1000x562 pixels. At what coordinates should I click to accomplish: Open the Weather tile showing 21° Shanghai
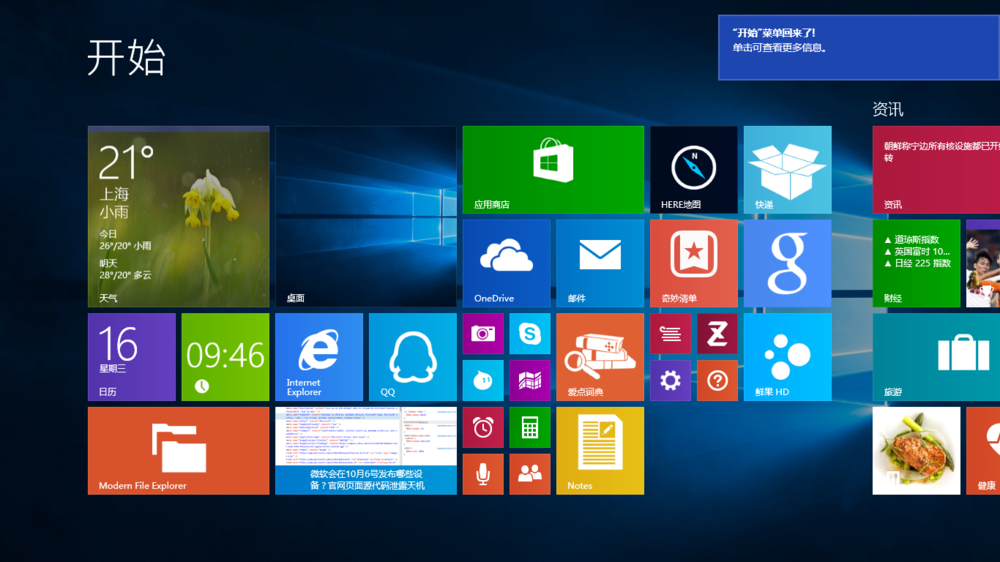[x=179, y=217]
